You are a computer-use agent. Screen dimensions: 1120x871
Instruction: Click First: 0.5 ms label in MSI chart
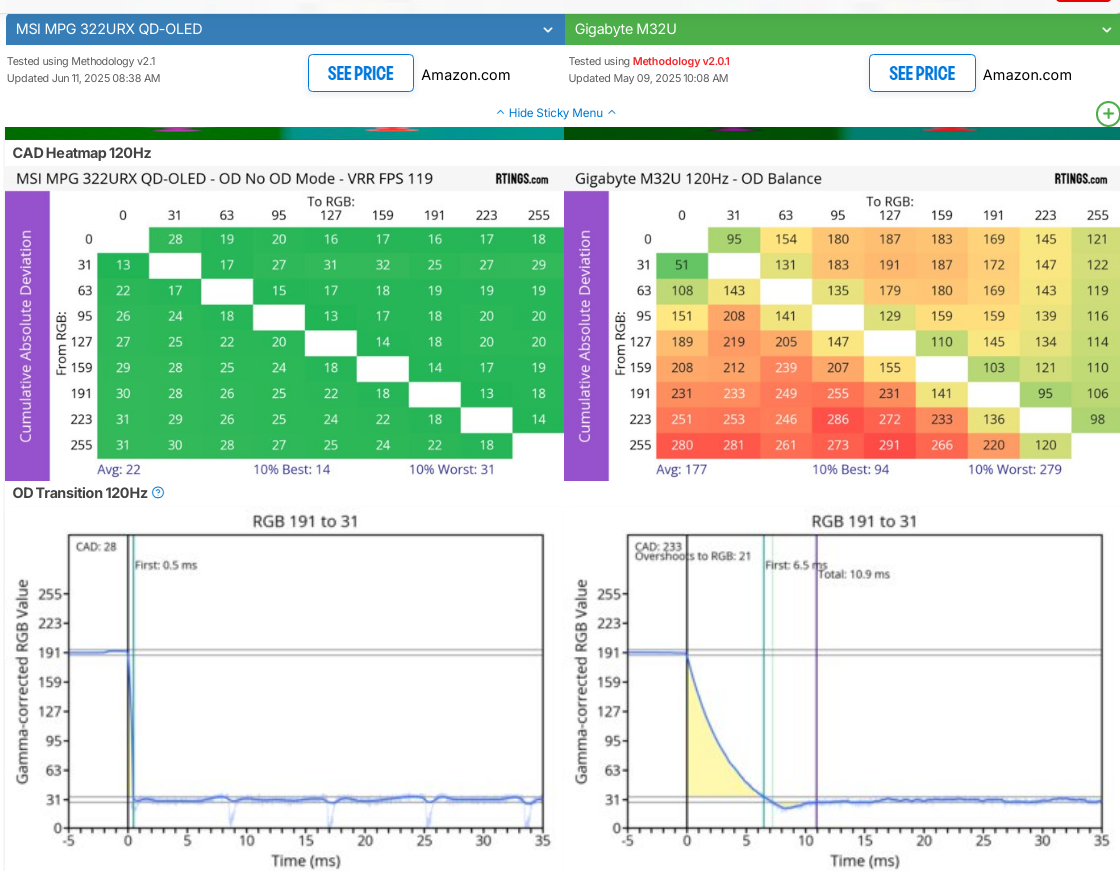tap(166, 565)
